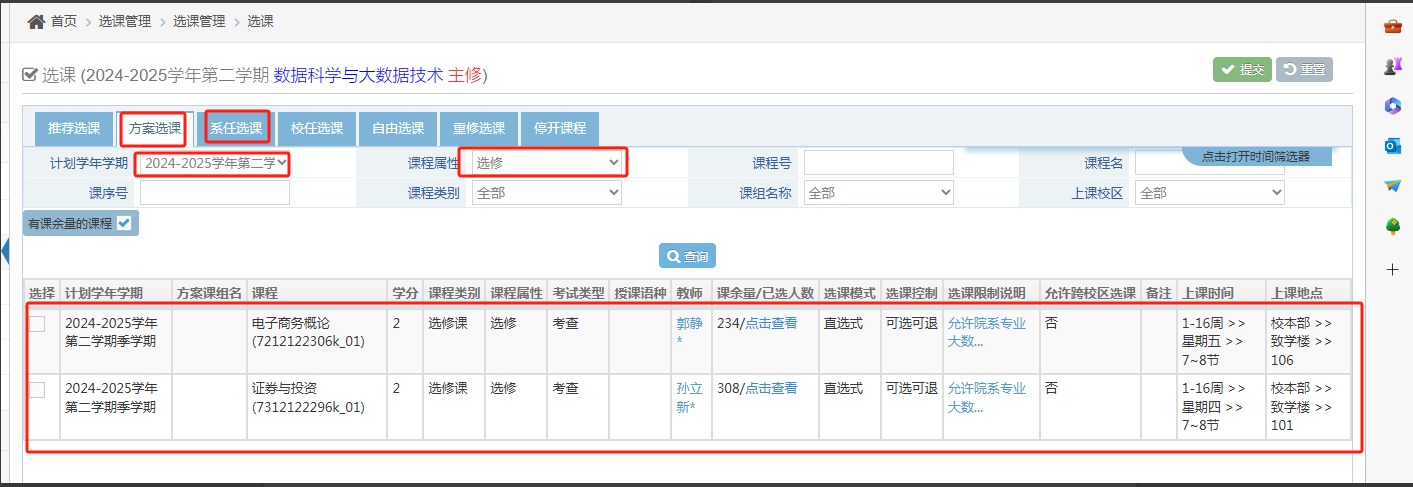
Task: Expand the 课程属性 dropdown showing 选修
Action: 546,162
